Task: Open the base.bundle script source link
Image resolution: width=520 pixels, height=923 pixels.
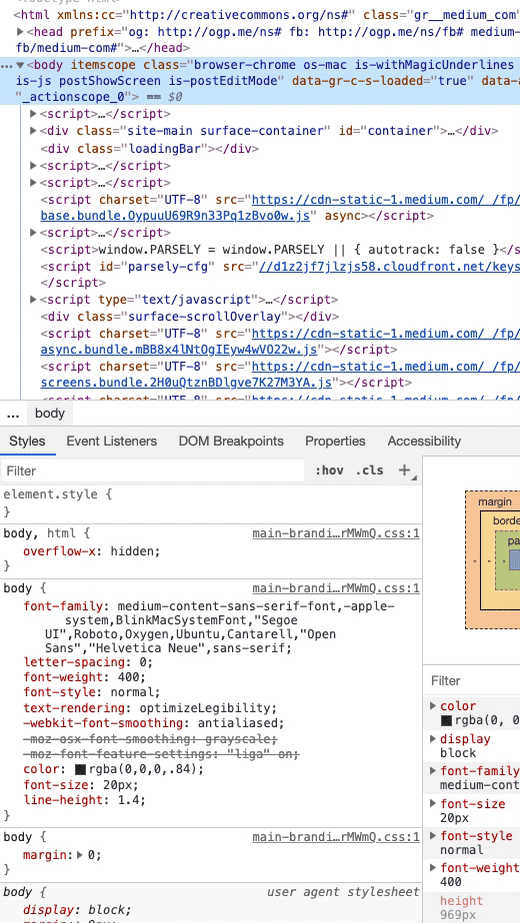Action: click(175, 215)
